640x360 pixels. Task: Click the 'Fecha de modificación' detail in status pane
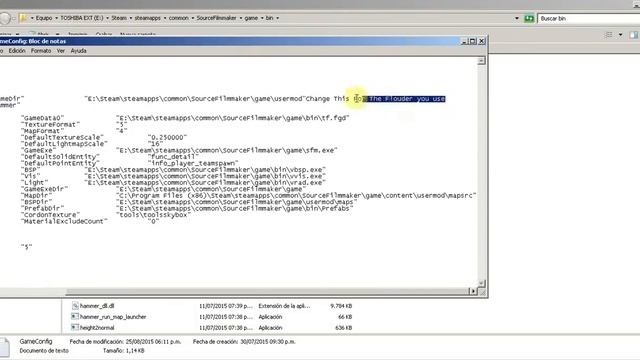click(x=125, y=342)
